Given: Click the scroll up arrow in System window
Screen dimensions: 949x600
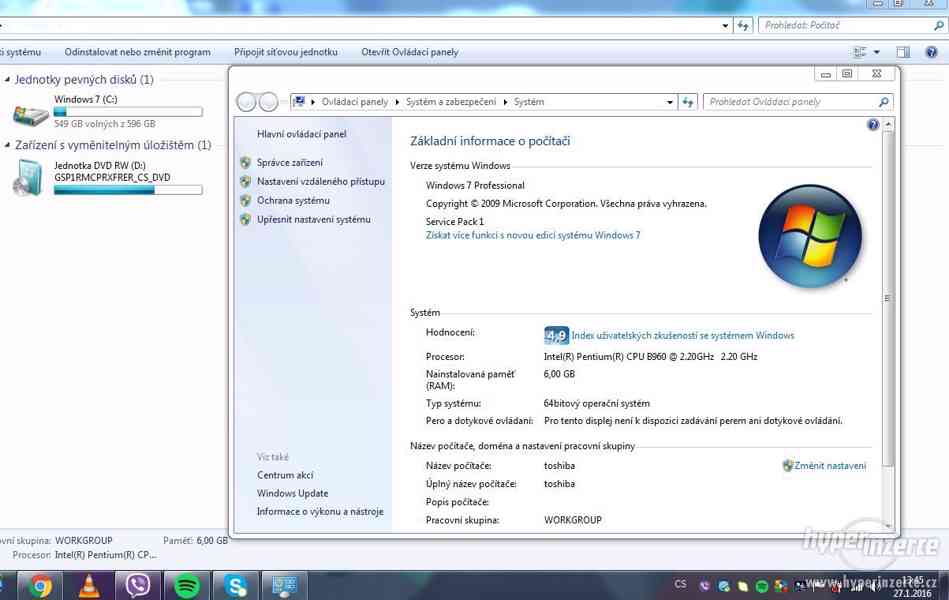Looking at the screenshot, I should coord(888,124).
